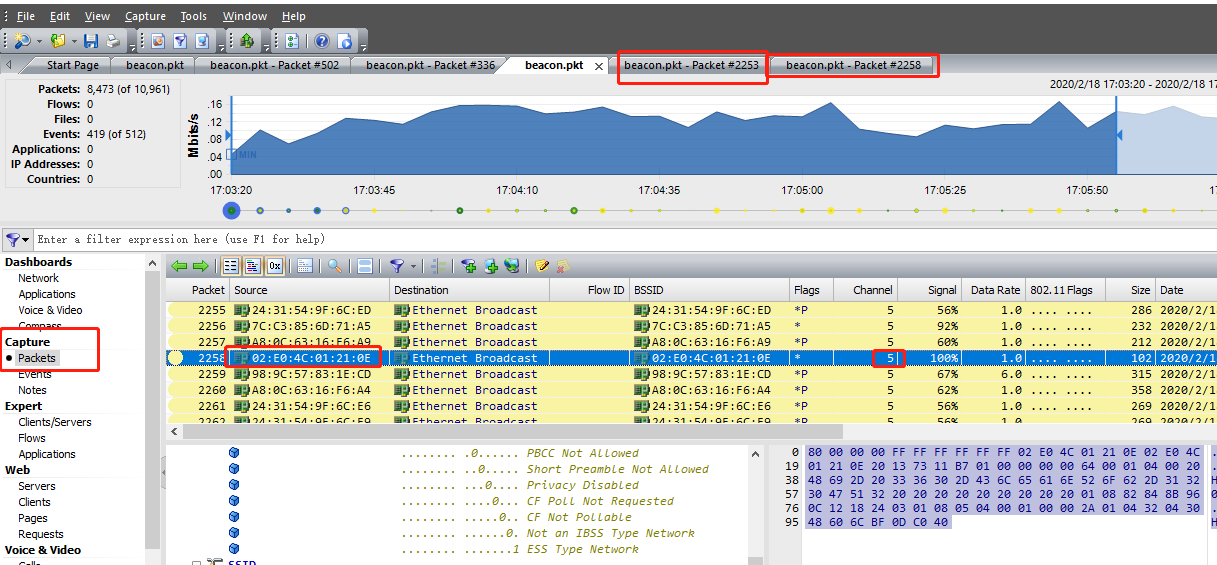Click the magnifier zoom icon in packet toolbar
The height and width of the screenshot is (565, 1217).
tap(335, 266)
